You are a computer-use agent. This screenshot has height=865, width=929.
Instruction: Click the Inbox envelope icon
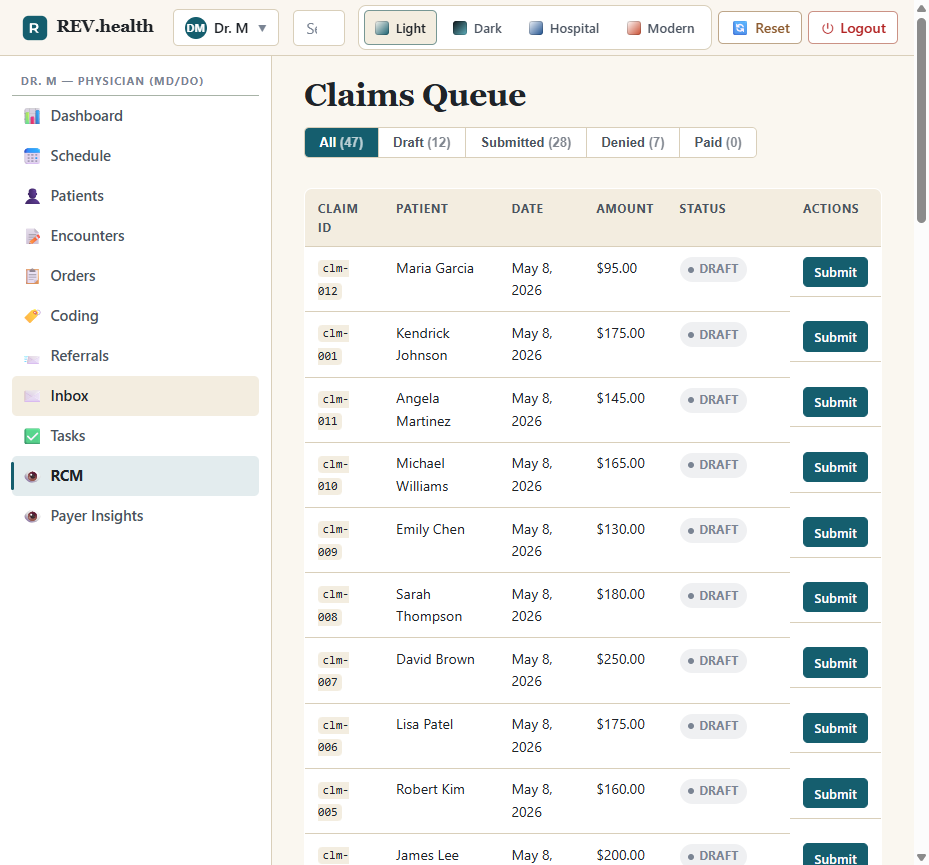click(32, 396)
